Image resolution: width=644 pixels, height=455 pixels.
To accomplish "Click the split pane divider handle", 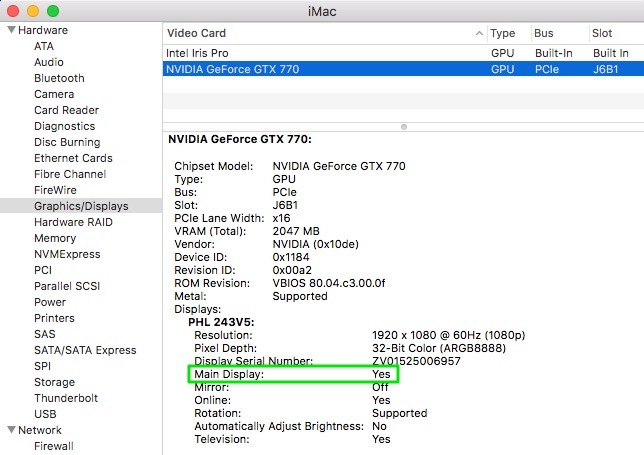I will point(404,127).
